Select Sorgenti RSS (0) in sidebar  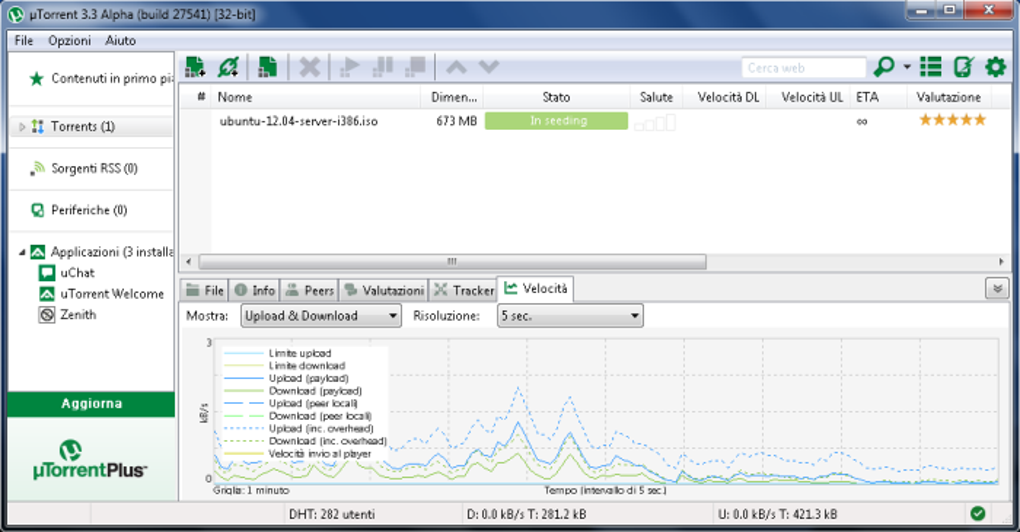coord(92,168)
